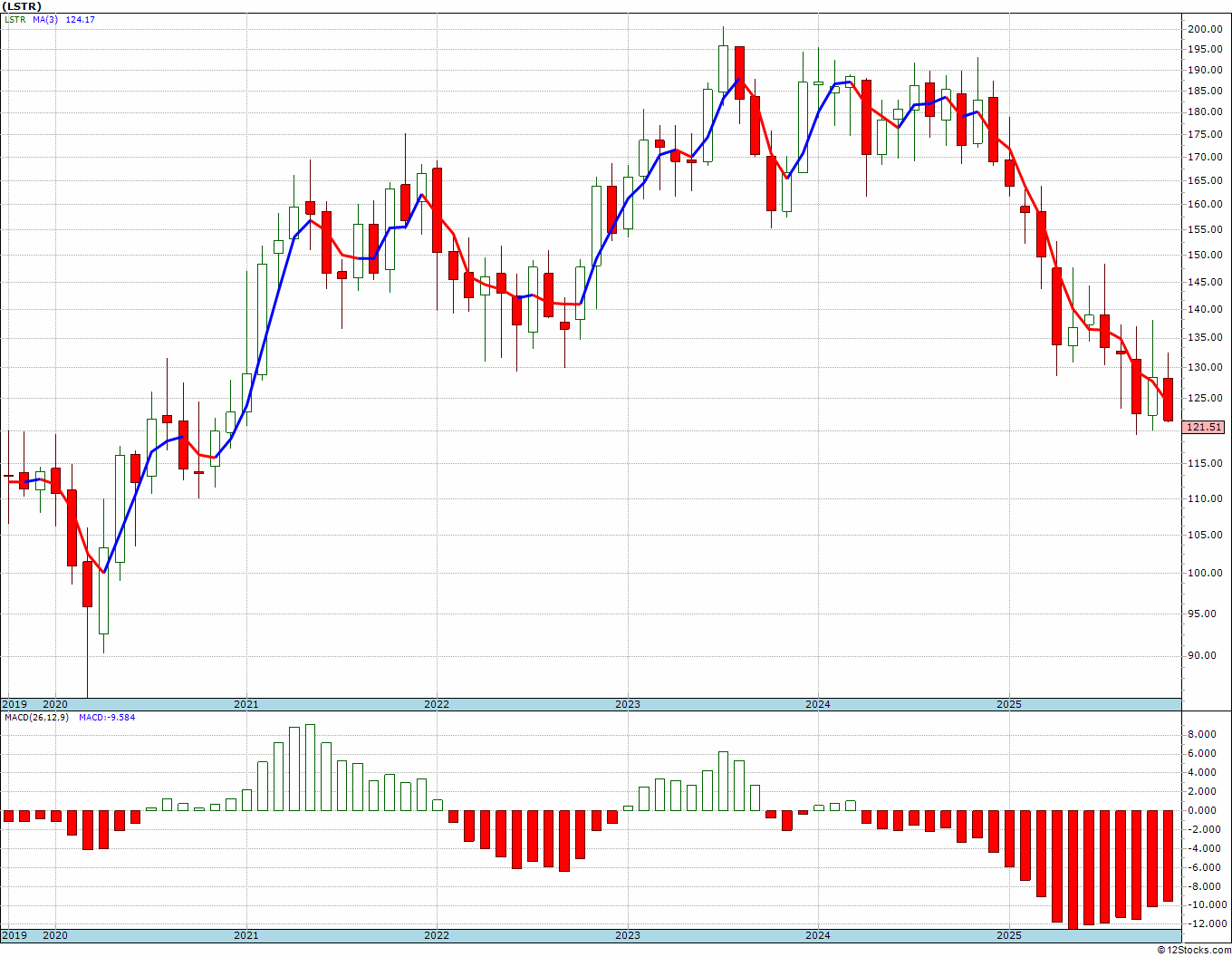Screen dimensions: 1232x957
Task: Click the 195.00 price axis label
Action: (x=1205, y=49)
